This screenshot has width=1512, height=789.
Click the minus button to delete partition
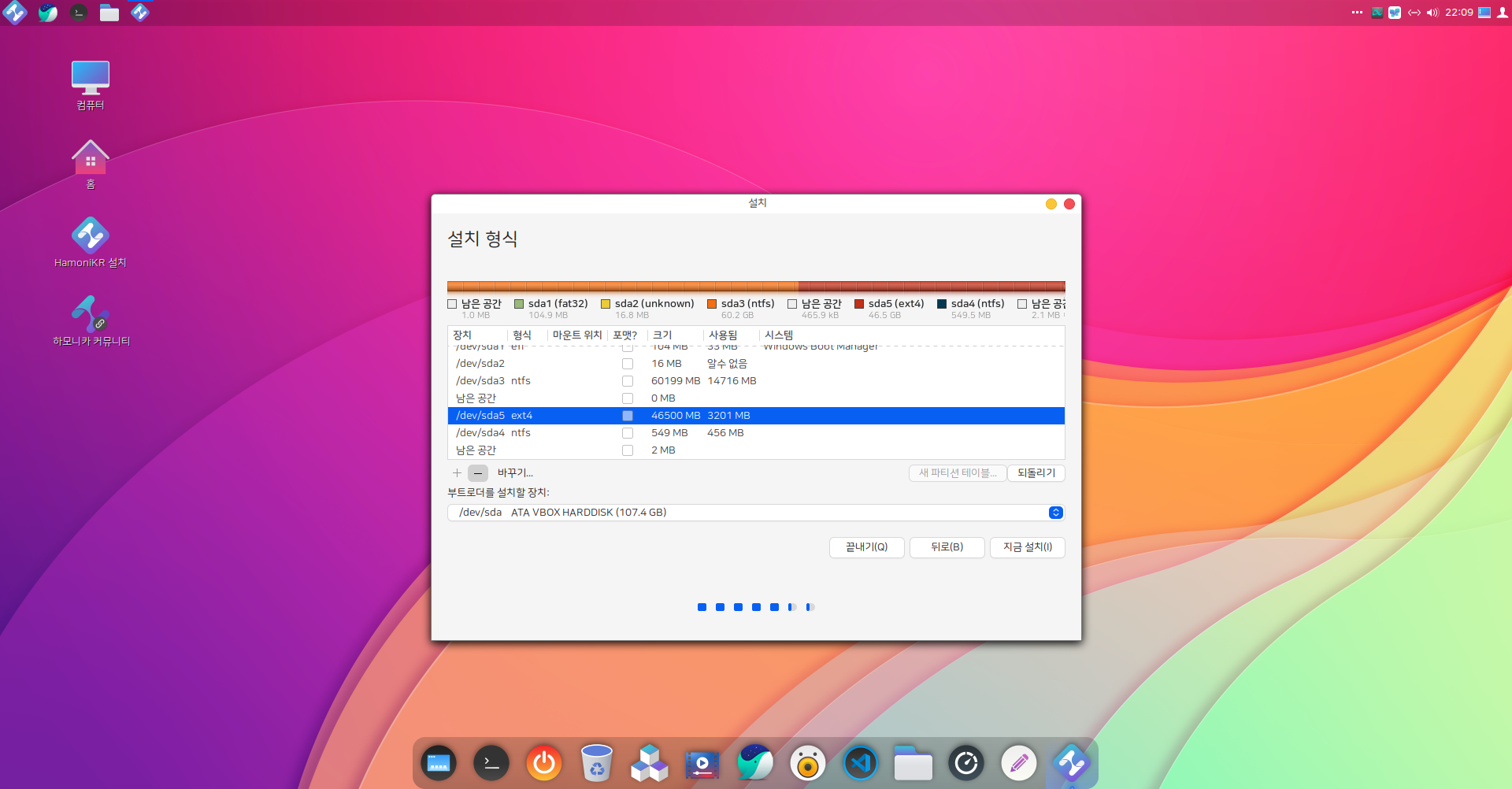(477, 473)
